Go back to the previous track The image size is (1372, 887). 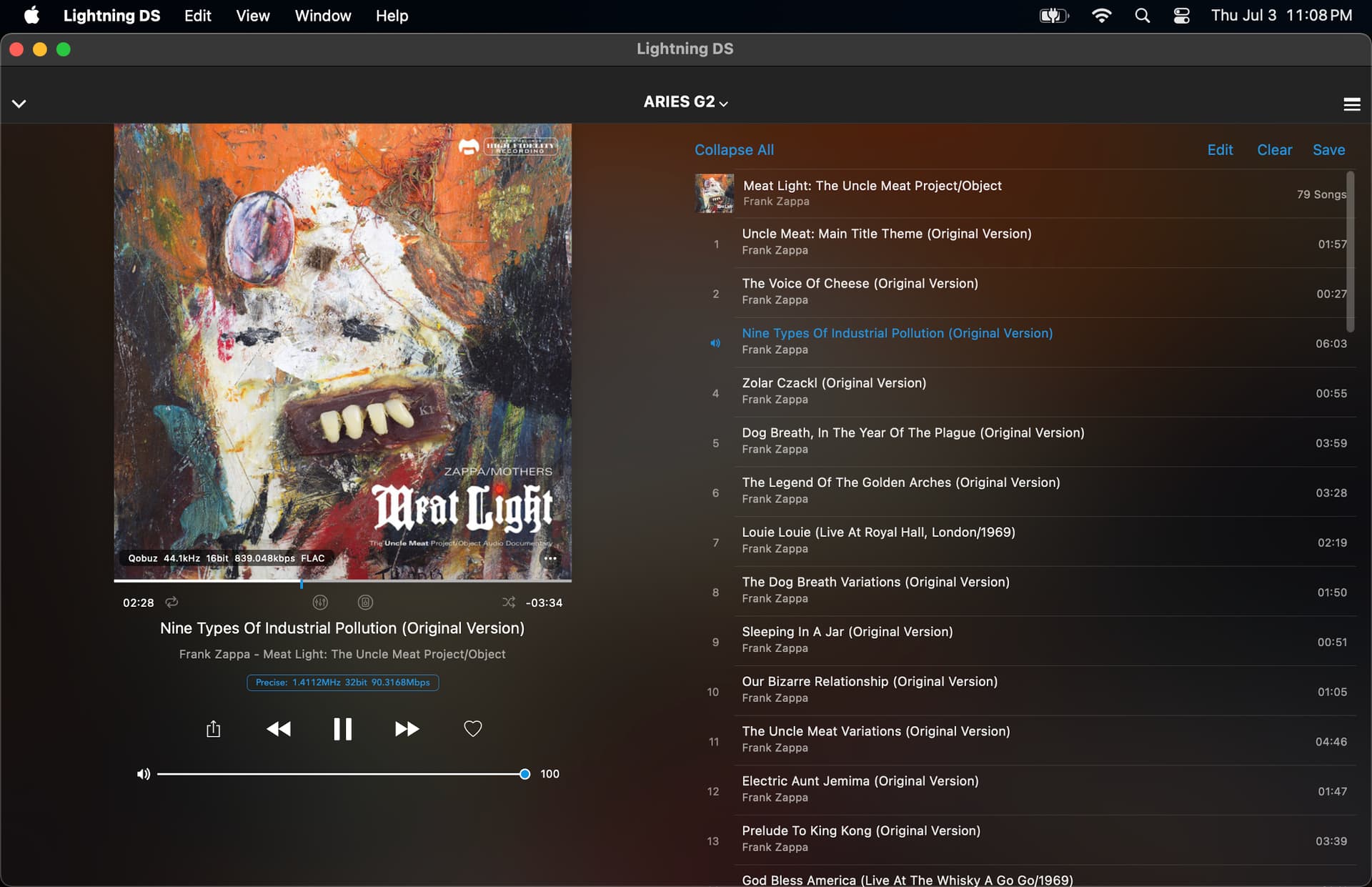279,729
